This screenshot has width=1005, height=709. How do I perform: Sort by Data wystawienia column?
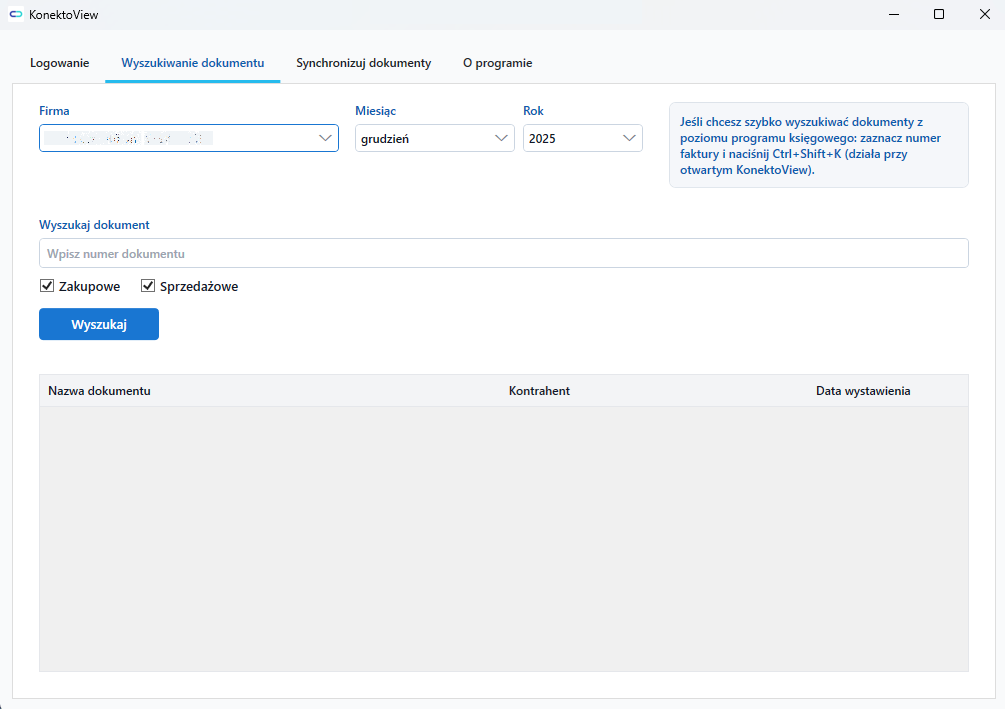862,391
